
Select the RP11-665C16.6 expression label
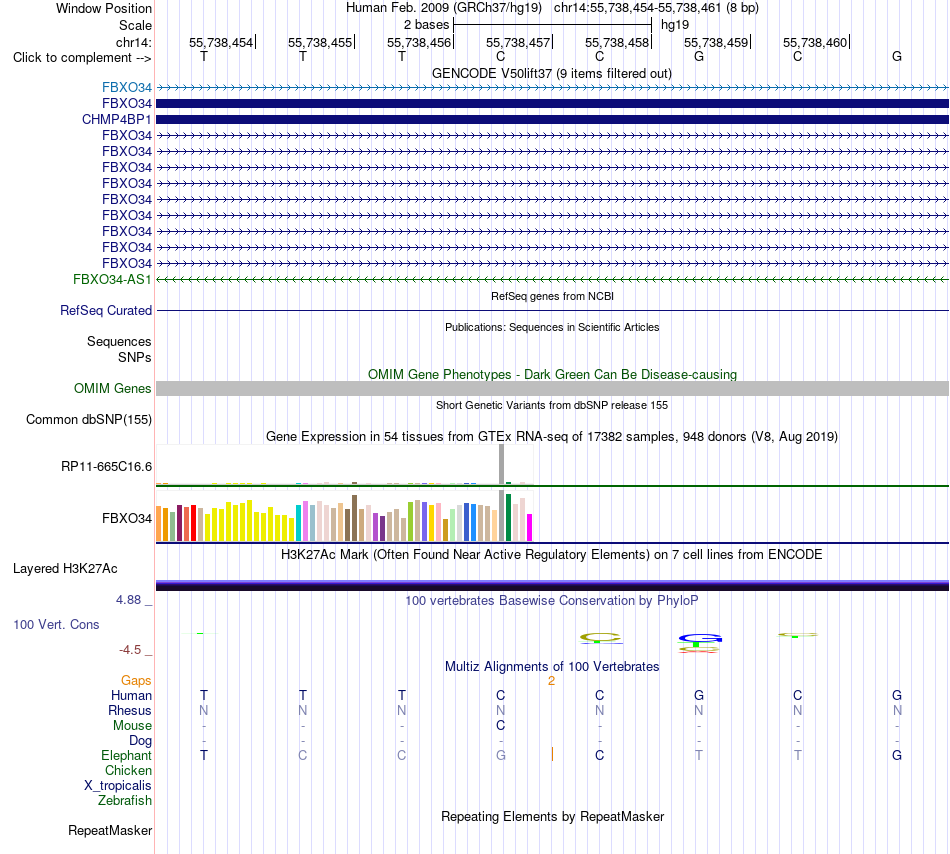point(106,466)
